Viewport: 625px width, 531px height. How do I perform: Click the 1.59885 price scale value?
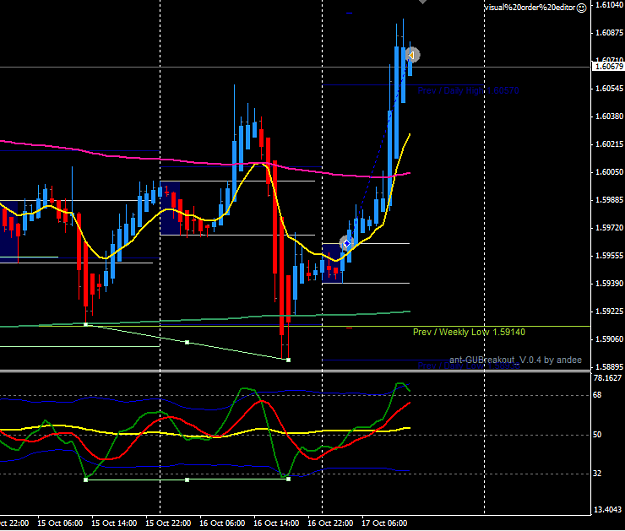coord(609,200)
